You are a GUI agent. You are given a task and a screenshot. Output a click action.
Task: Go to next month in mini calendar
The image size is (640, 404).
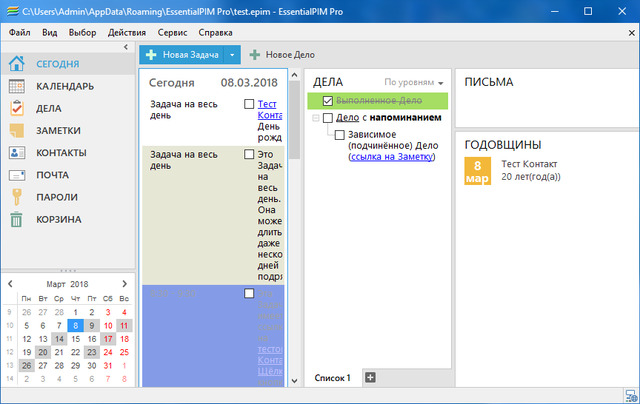coord(124,284)
